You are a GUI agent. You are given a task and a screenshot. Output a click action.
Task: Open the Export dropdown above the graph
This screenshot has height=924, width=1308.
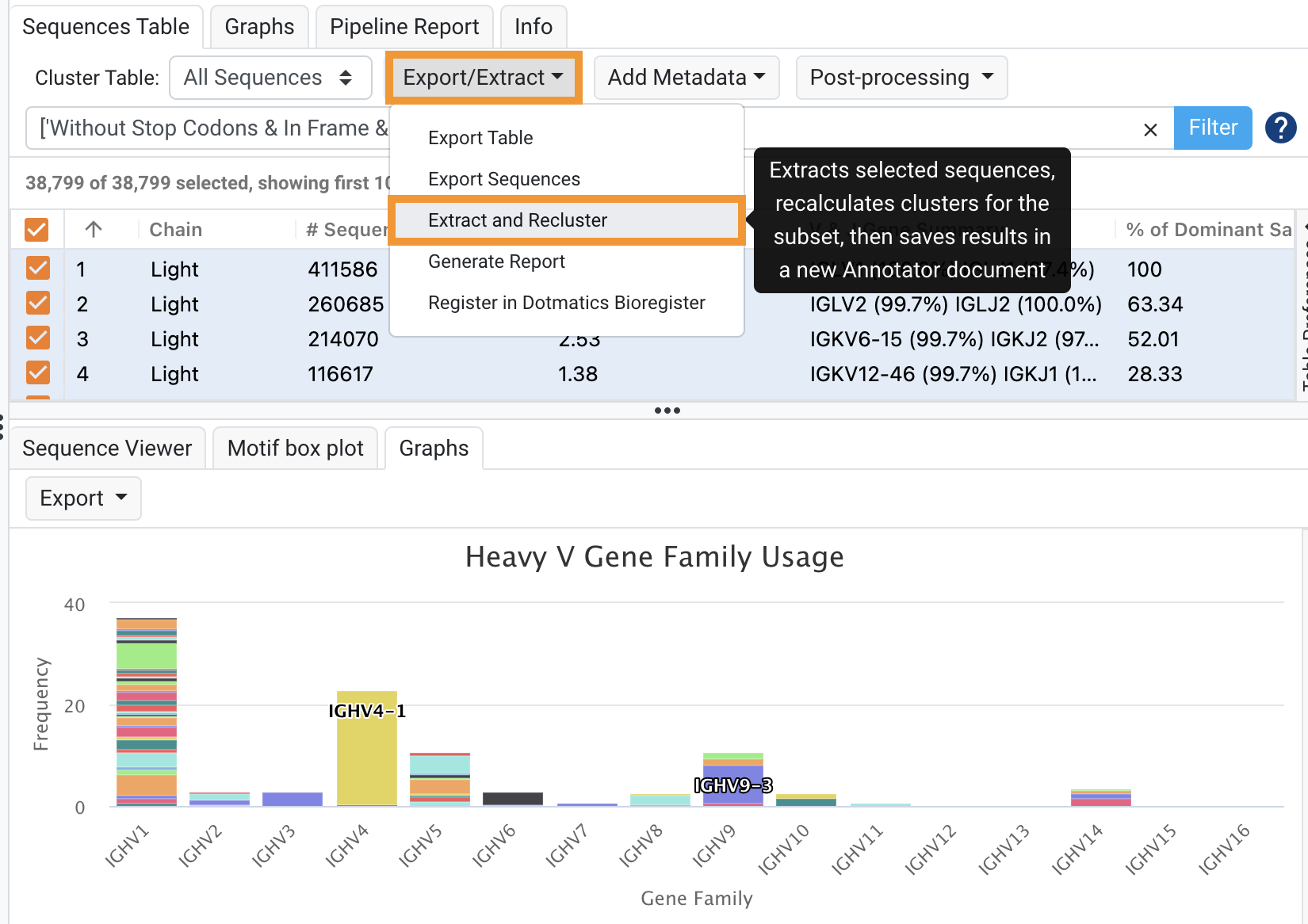83,498
